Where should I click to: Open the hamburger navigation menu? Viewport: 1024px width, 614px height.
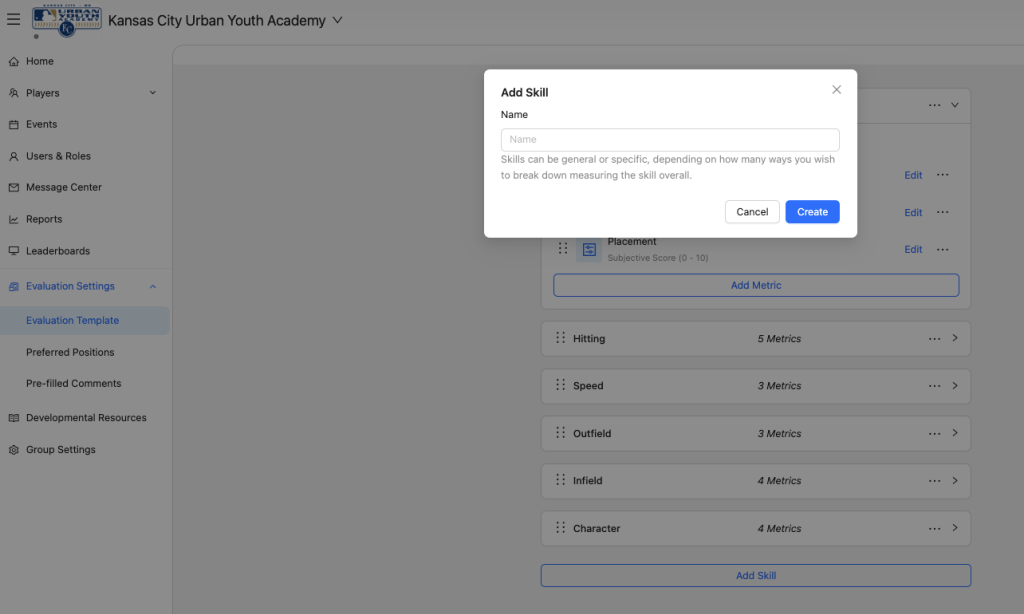[x=14, y=19]
